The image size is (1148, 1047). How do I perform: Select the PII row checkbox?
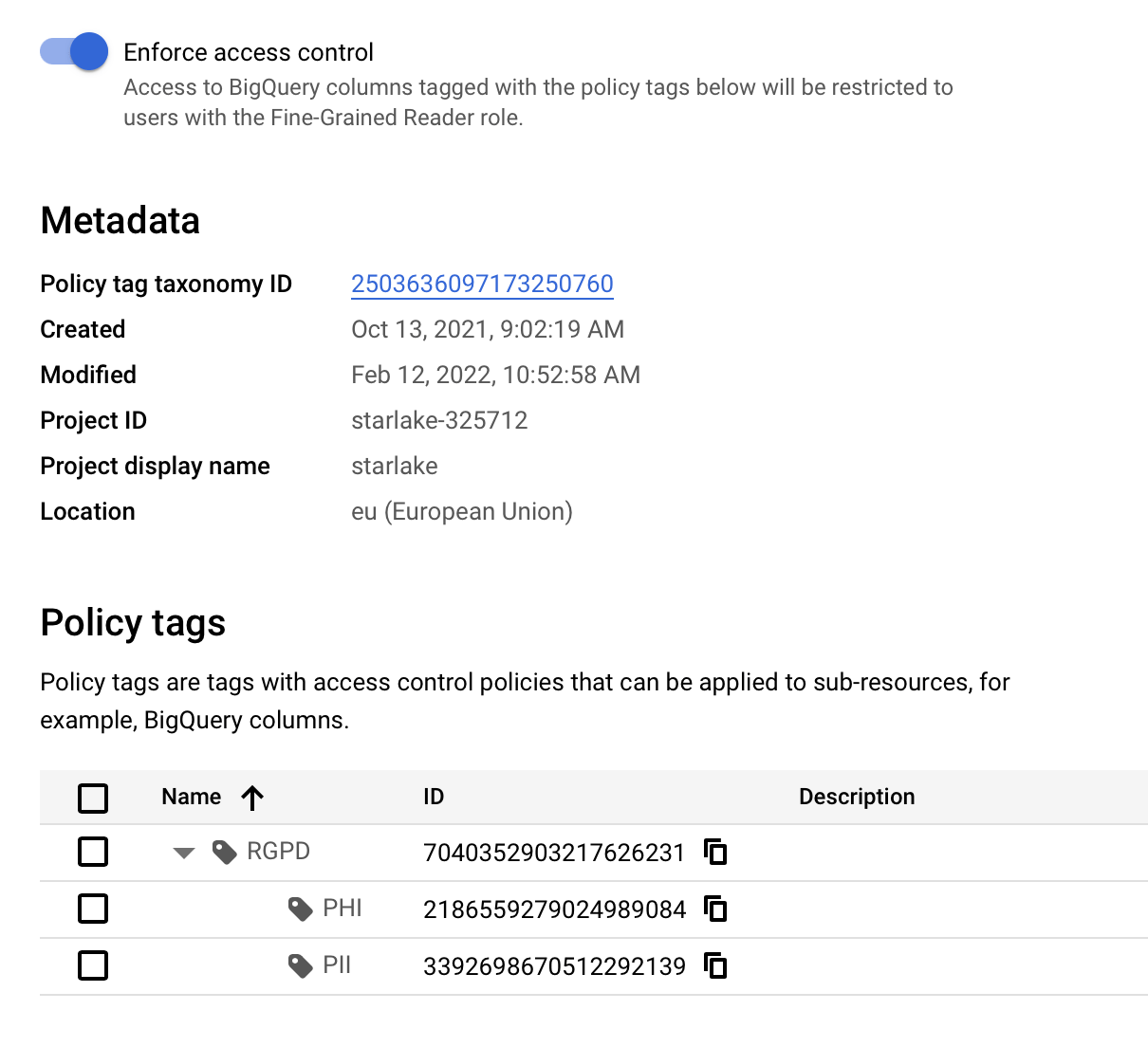93,965
